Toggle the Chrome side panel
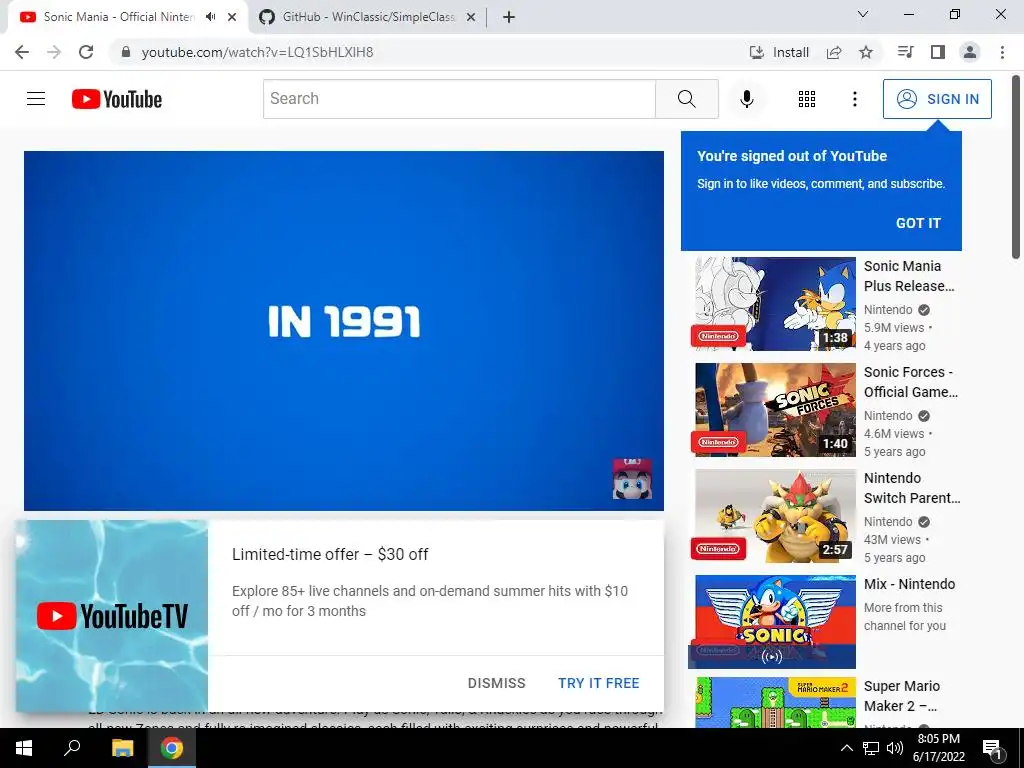The width and height of the screenshot is (1024, 768). (938, 52)
